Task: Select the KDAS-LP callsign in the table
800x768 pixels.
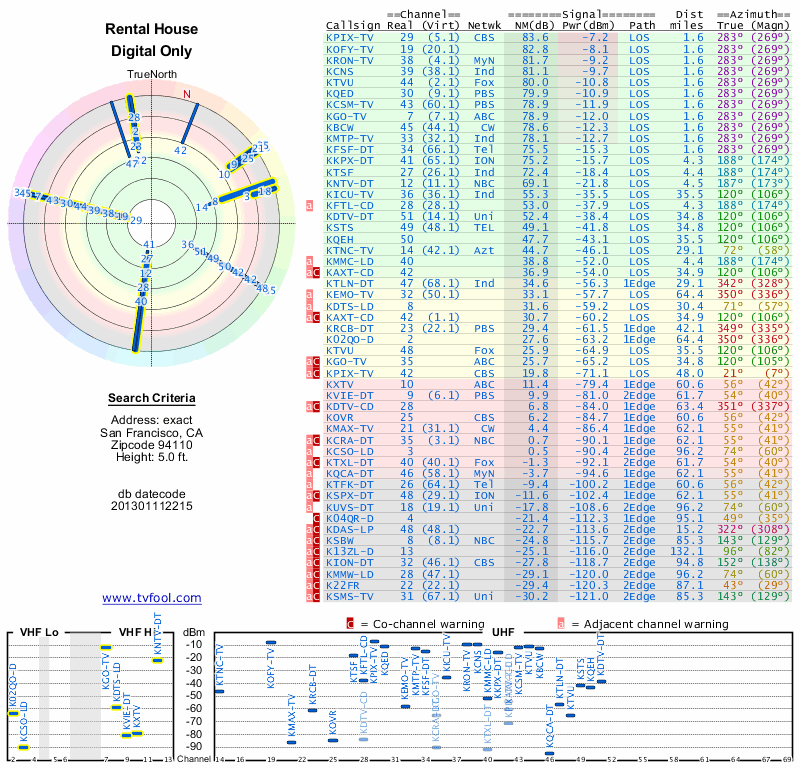Action: [349, 530]
